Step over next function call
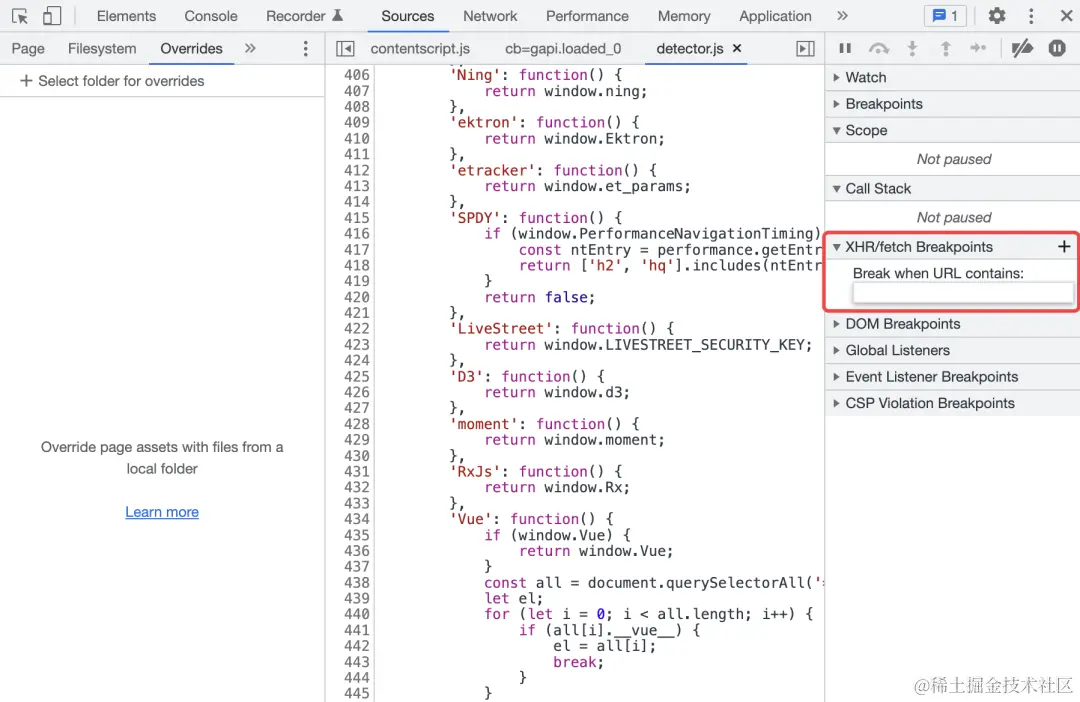1080x702 pixels. (879, 48)
